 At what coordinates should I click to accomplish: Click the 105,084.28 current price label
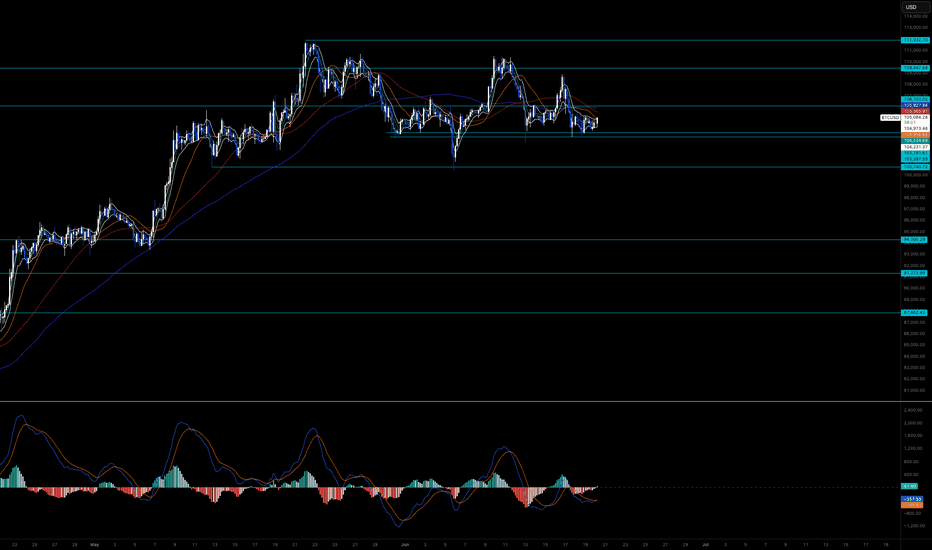point(915,117)
